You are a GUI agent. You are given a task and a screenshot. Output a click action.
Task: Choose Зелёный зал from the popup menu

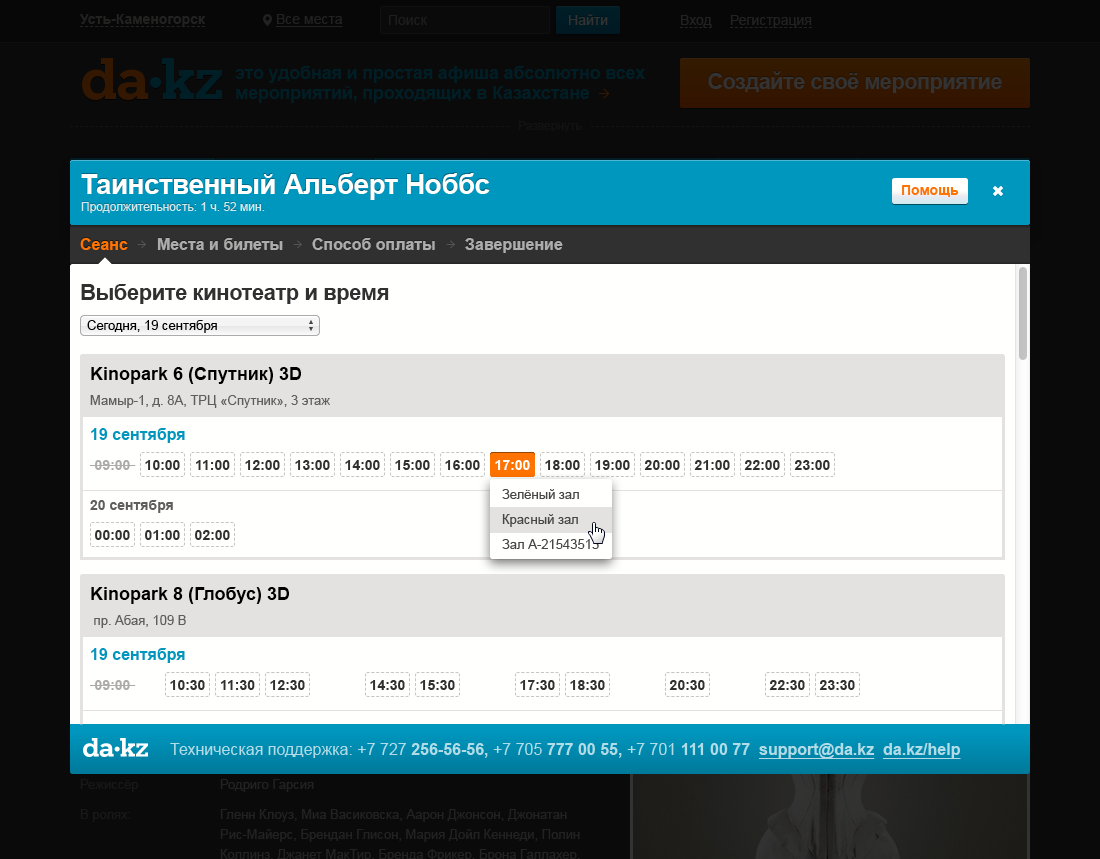pyautogui.click(x=551, y=495)
